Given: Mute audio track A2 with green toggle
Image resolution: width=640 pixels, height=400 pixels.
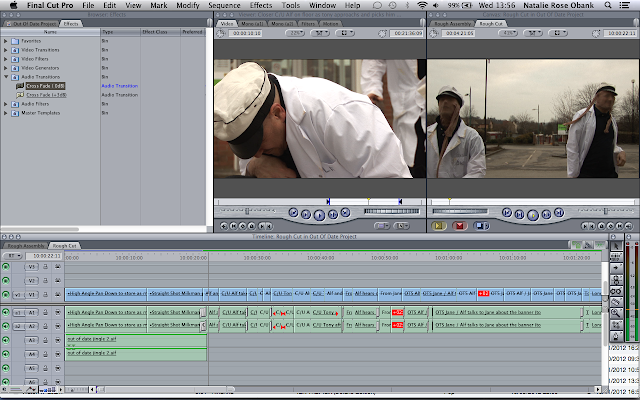Looking at the screenshot, I should tap(6, 326).
